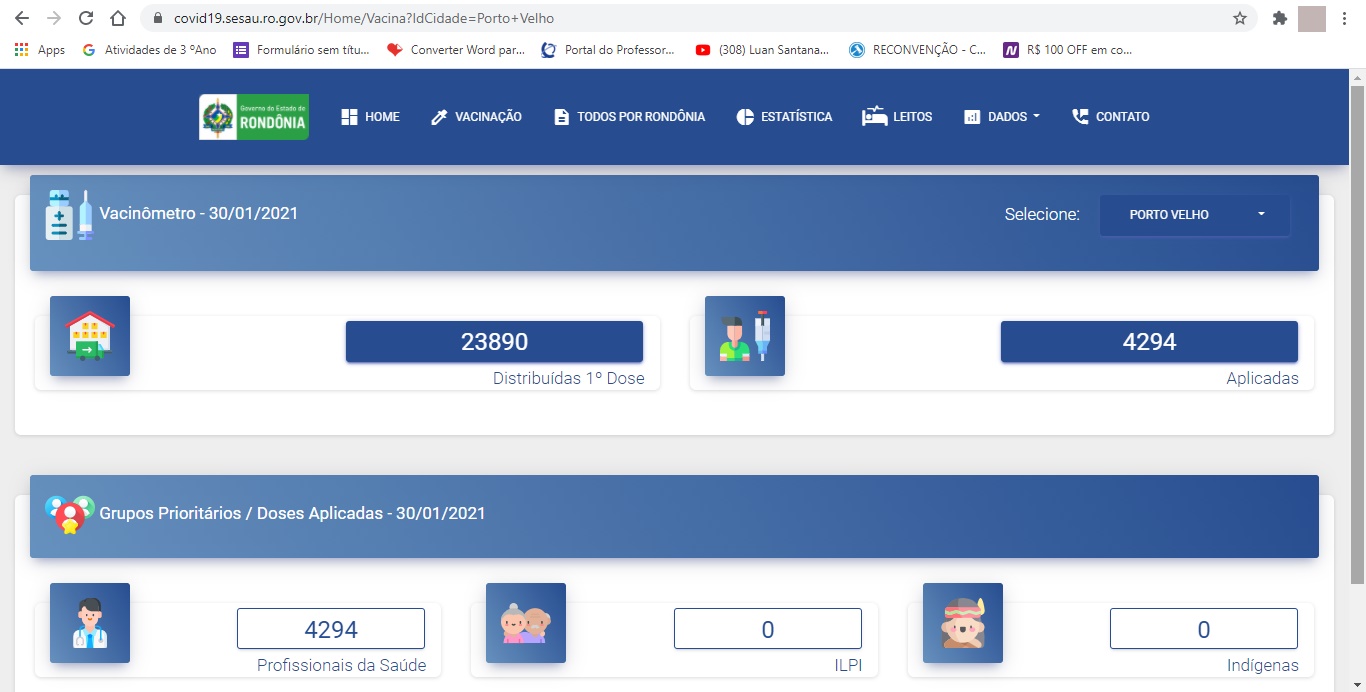Expand the DADOS menu dropdown
The width and height of the screenshot is (1366, 692).
pyautogui.click(x=1002, y=117)
